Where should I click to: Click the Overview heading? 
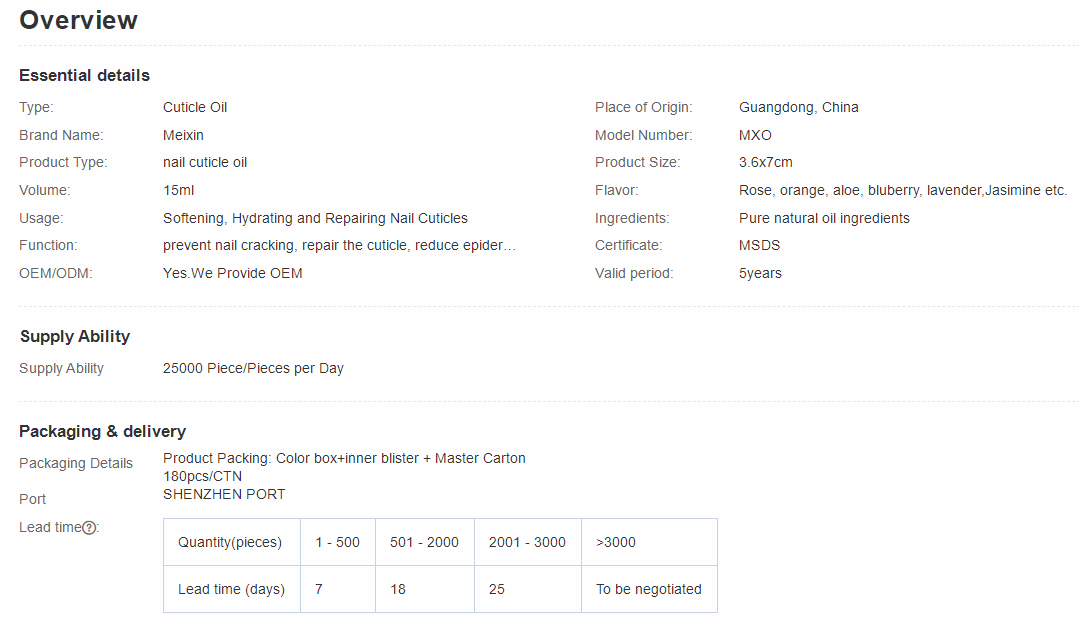(79, 20)
